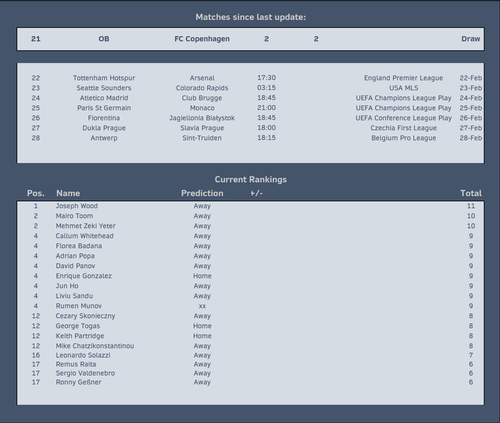Screen dimensions: 500x423
Task: Click the '+/-' column header
Action: point(257,193)
